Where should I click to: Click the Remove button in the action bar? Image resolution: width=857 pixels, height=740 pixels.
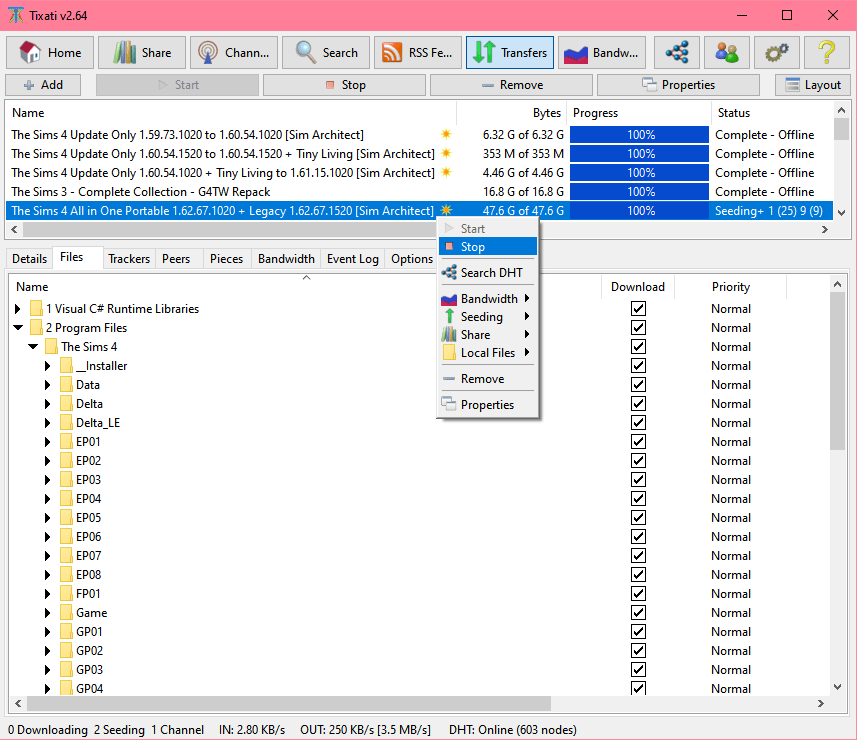512,85
